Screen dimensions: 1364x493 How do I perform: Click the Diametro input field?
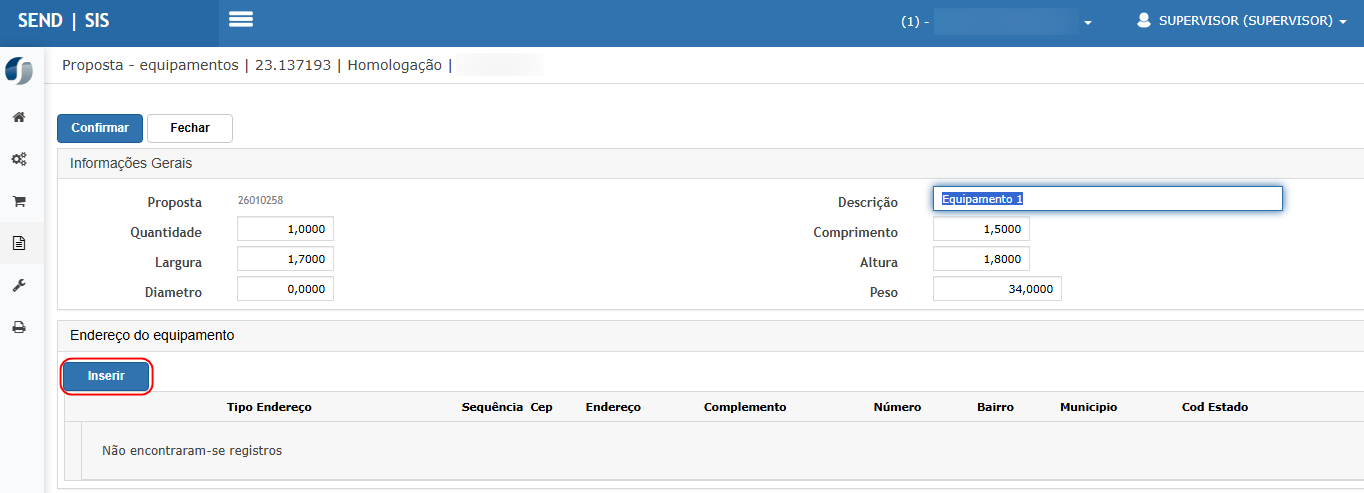285,289
